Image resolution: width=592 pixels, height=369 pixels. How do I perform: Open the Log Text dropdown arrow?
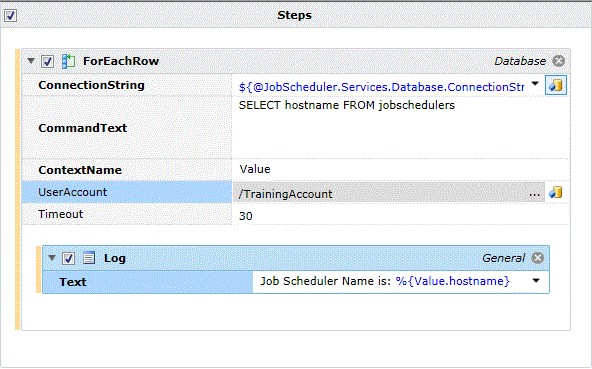pos(536,281)
